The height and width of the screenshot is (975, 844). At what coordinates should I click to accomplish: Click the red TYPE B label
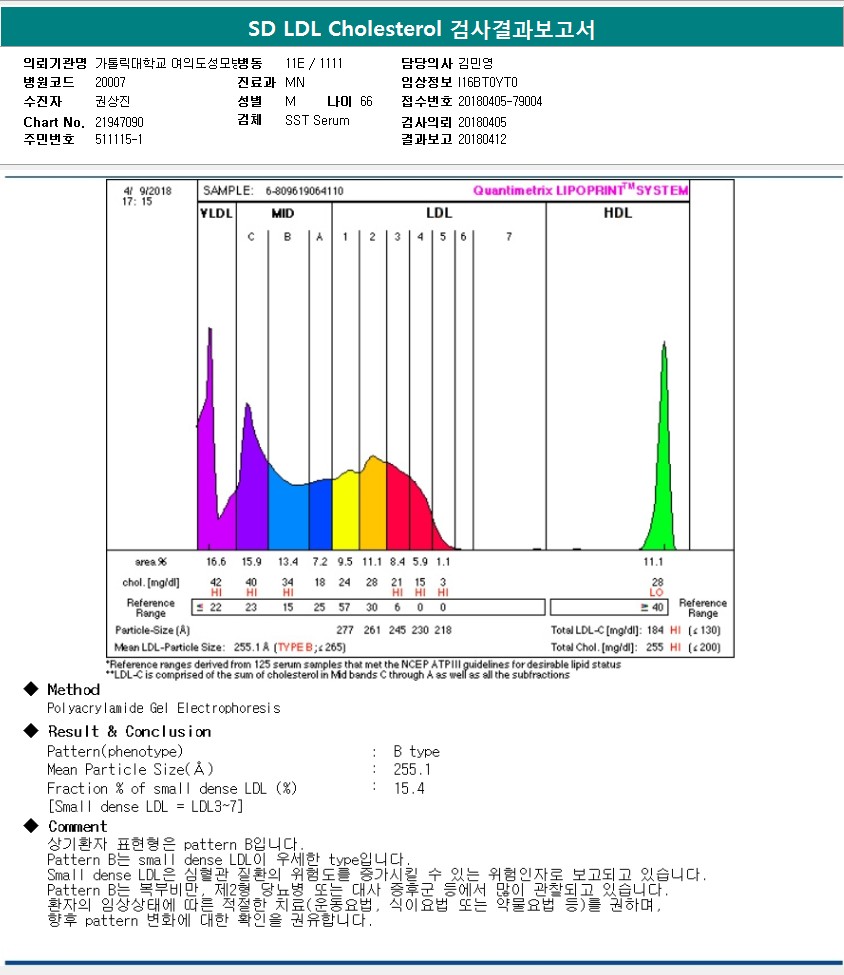point(295,647)
